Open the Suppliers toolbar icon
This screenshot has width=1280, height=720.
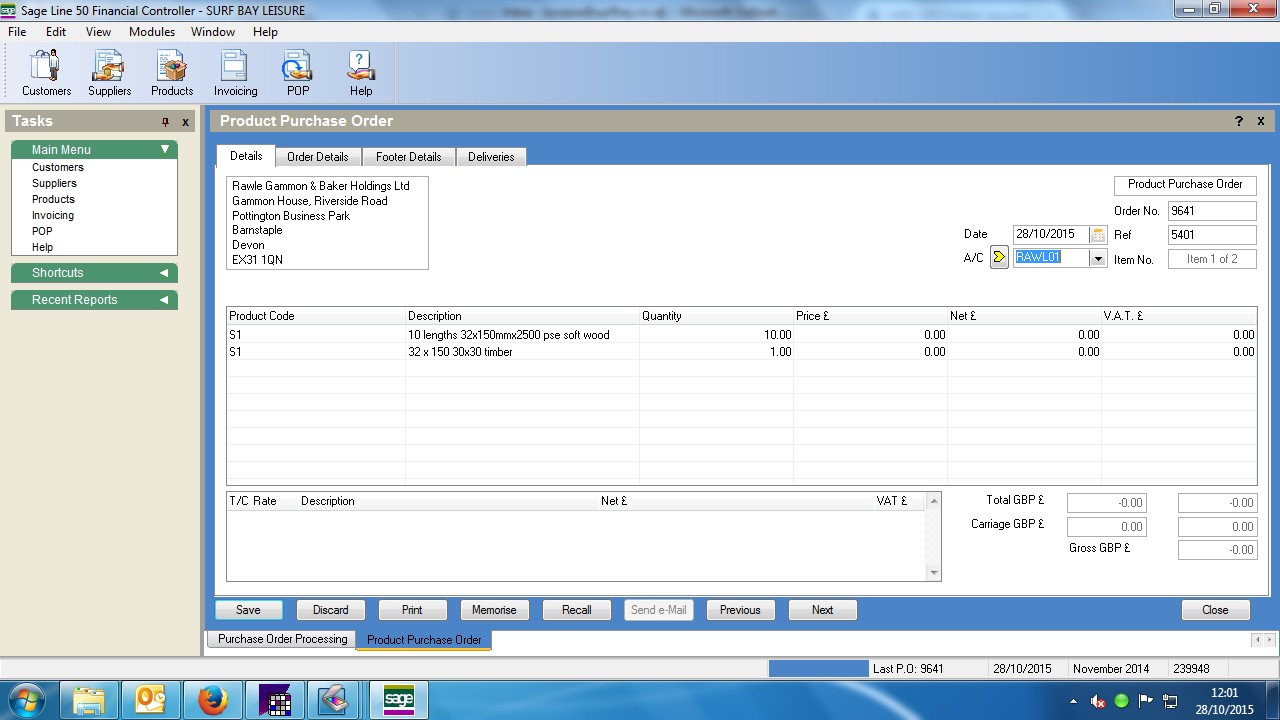[x=109, y=73]
